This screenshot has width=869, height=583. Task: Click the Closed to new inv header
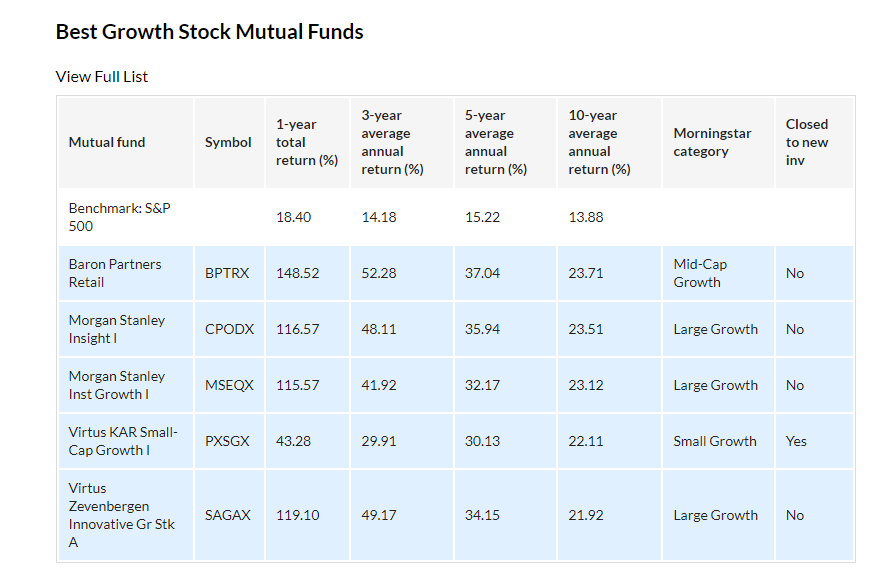pos(807,142)
